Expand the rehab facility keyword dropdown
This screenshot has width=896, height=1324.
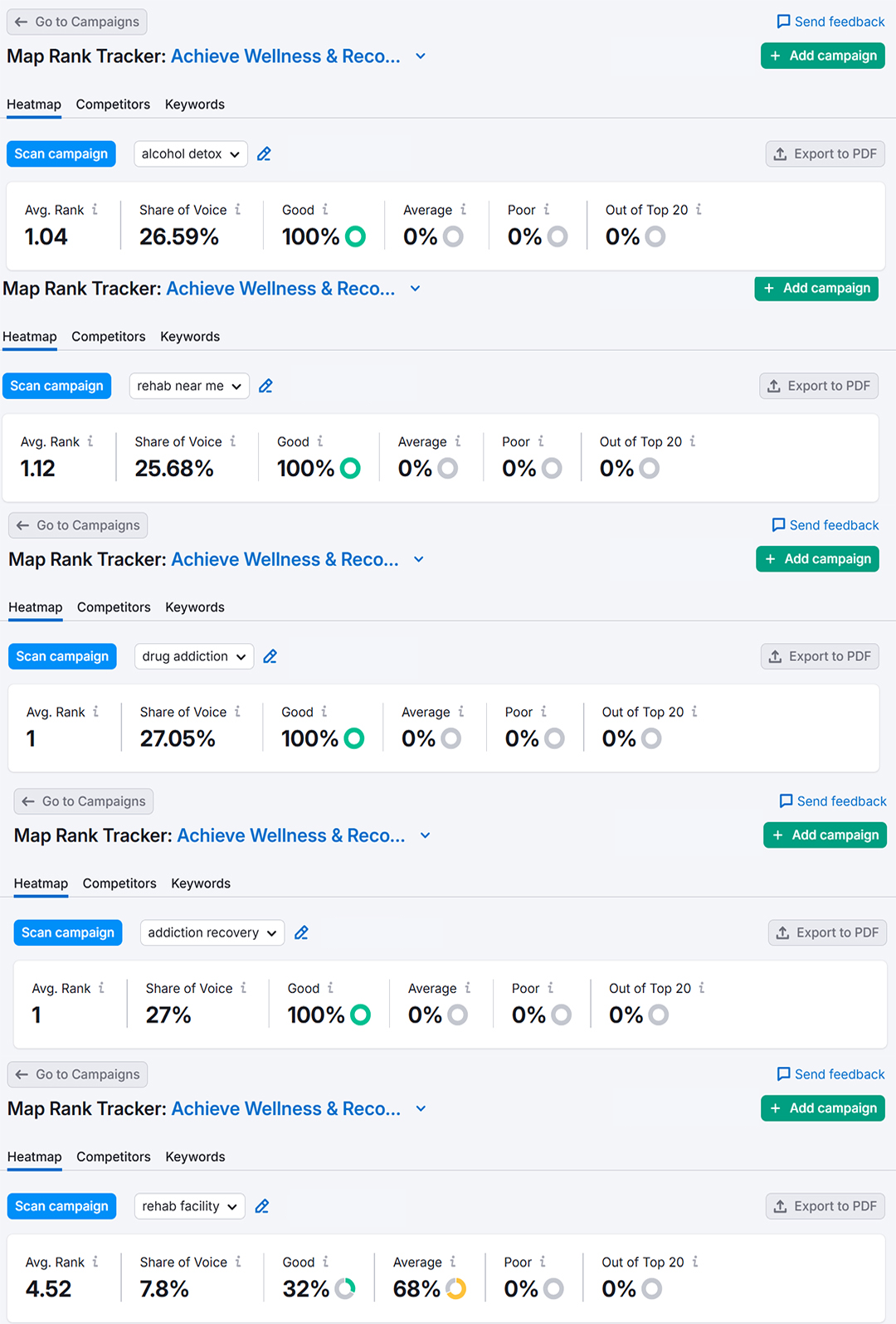pyautogui.click(x=189, y=1206)
